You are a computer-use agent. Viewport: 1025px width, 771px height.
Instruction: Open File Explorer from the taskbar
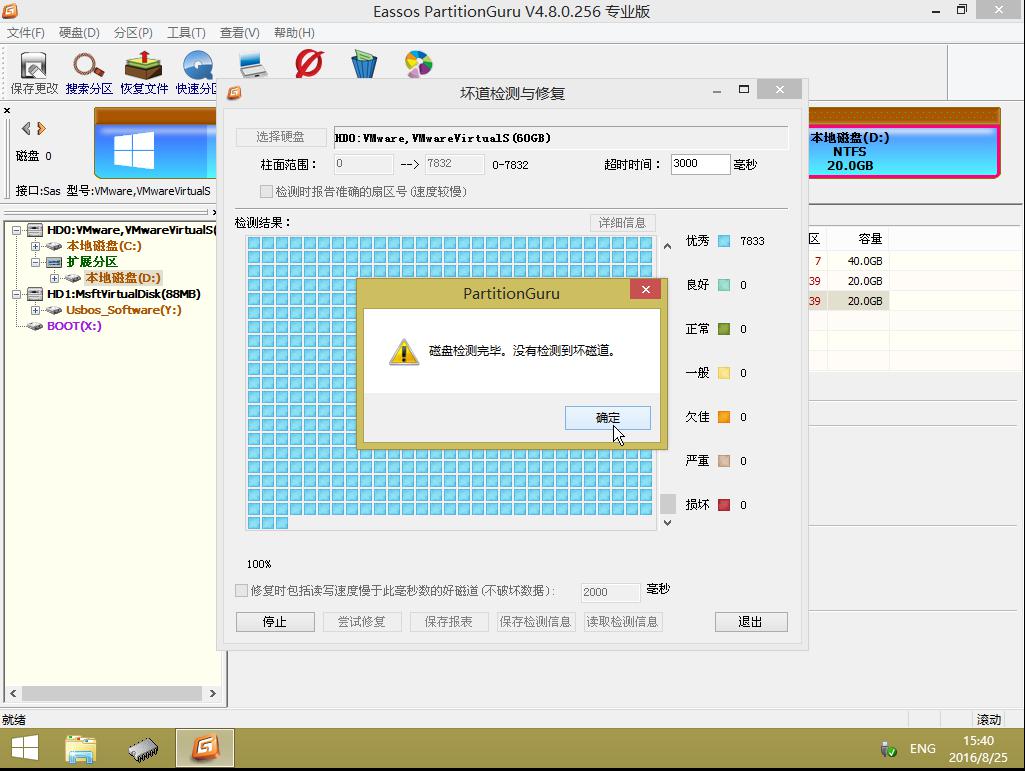tap(81, 749)
